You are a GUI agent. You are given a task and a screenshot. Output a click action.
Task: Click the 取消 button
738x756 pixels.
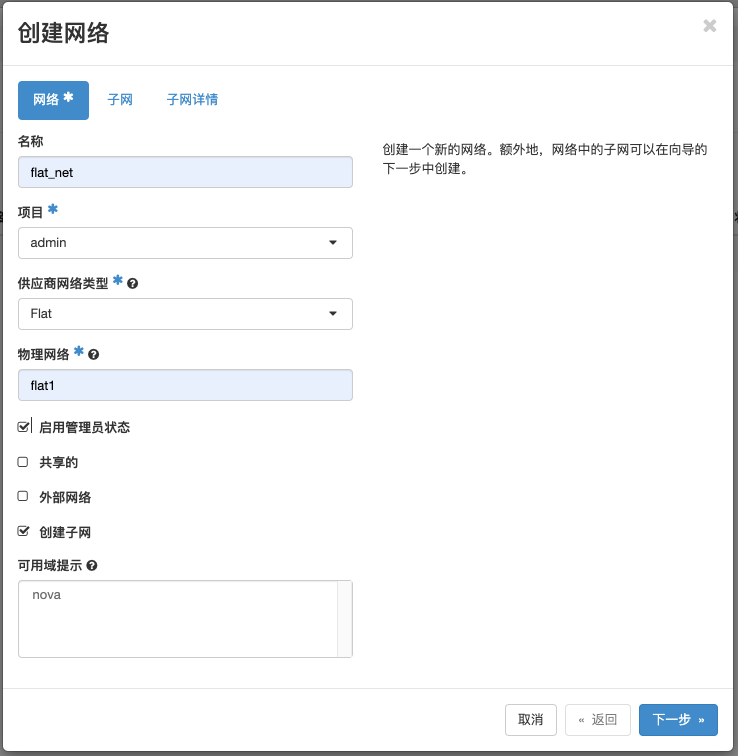pyautogui.click(x=531, y=720)
